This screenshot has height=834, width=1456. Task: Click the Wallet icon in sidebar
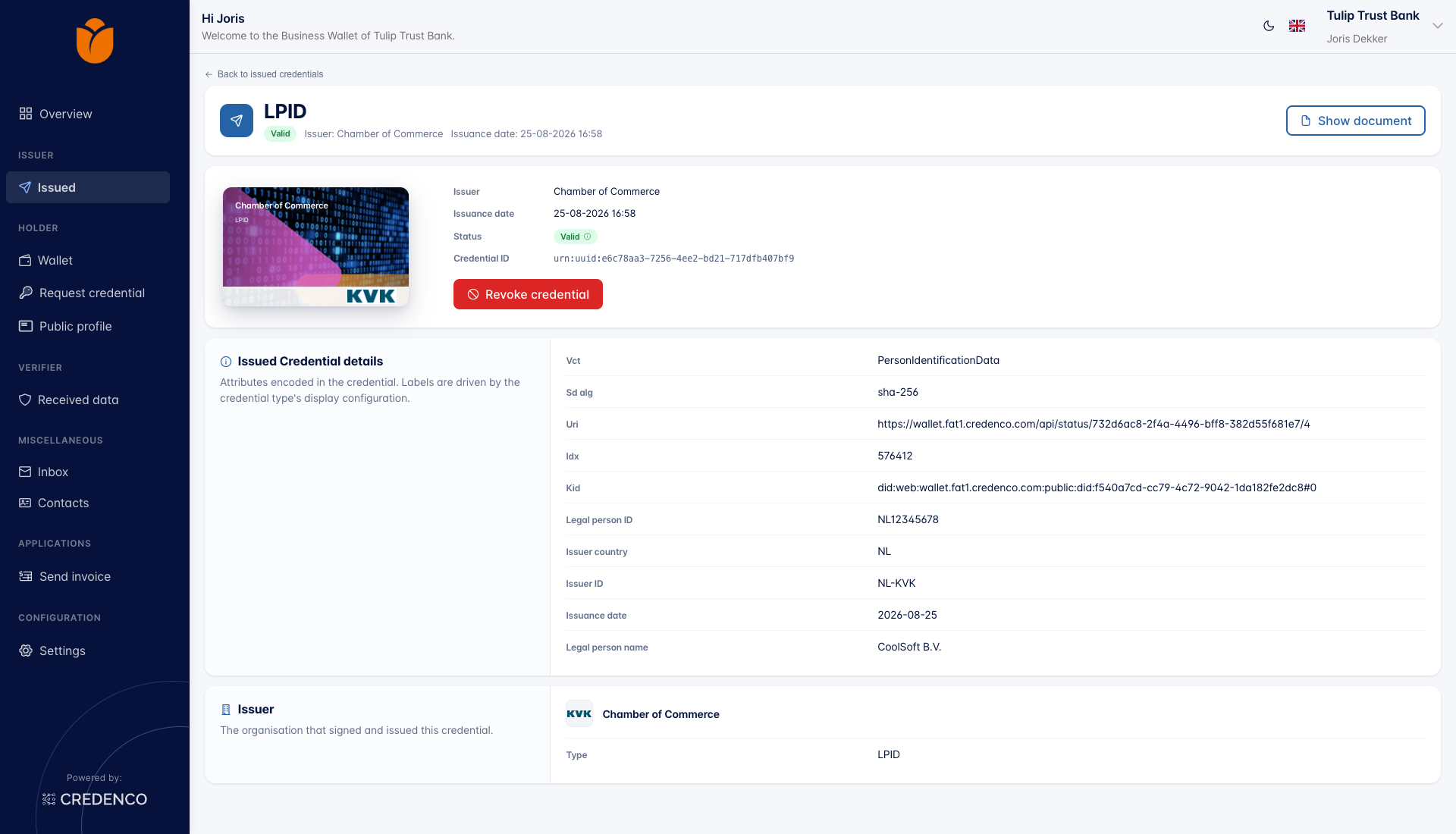(x=25, y=260)
